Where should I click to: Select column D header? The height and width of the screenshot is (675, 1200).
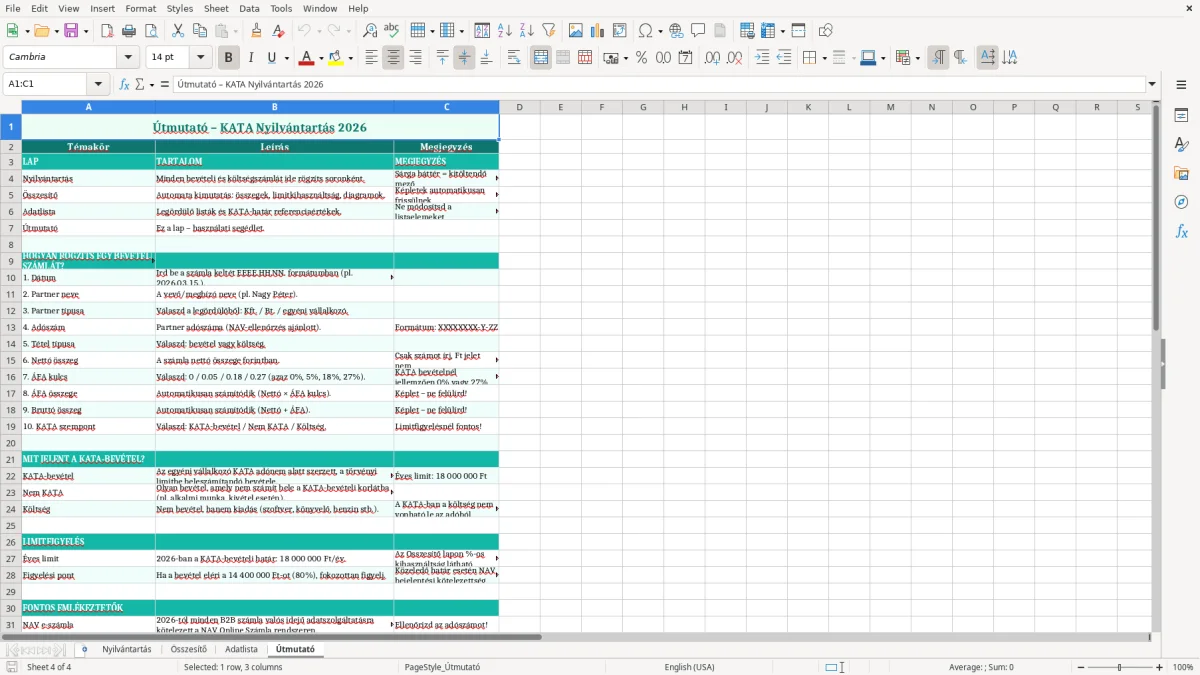pos(519,107)
